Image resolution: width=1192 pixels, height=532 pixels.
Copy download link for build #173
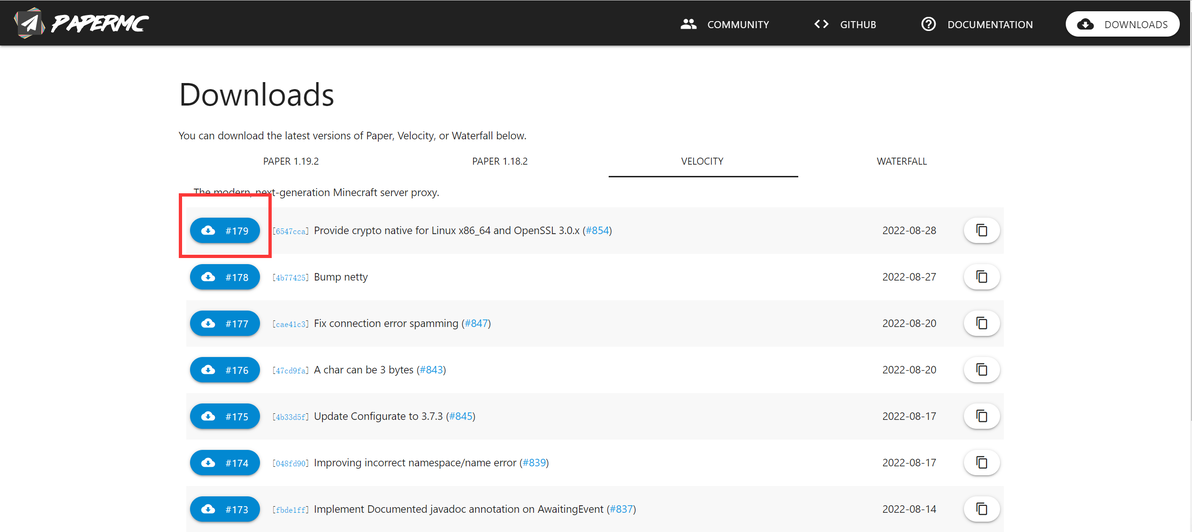(981, 509)
